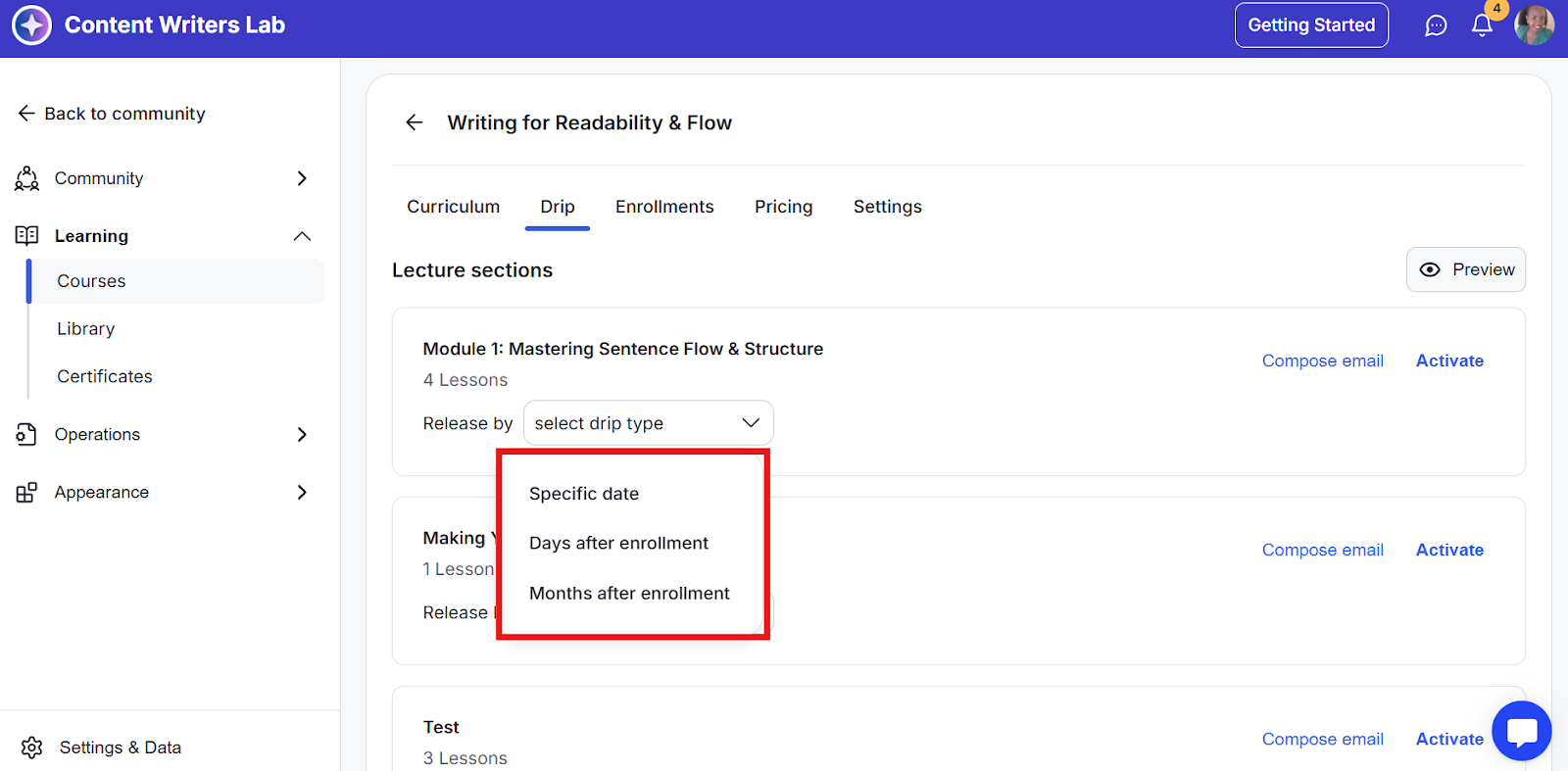
Task: Switch to the Curriculum tab
Action: (x=454, y=207)
